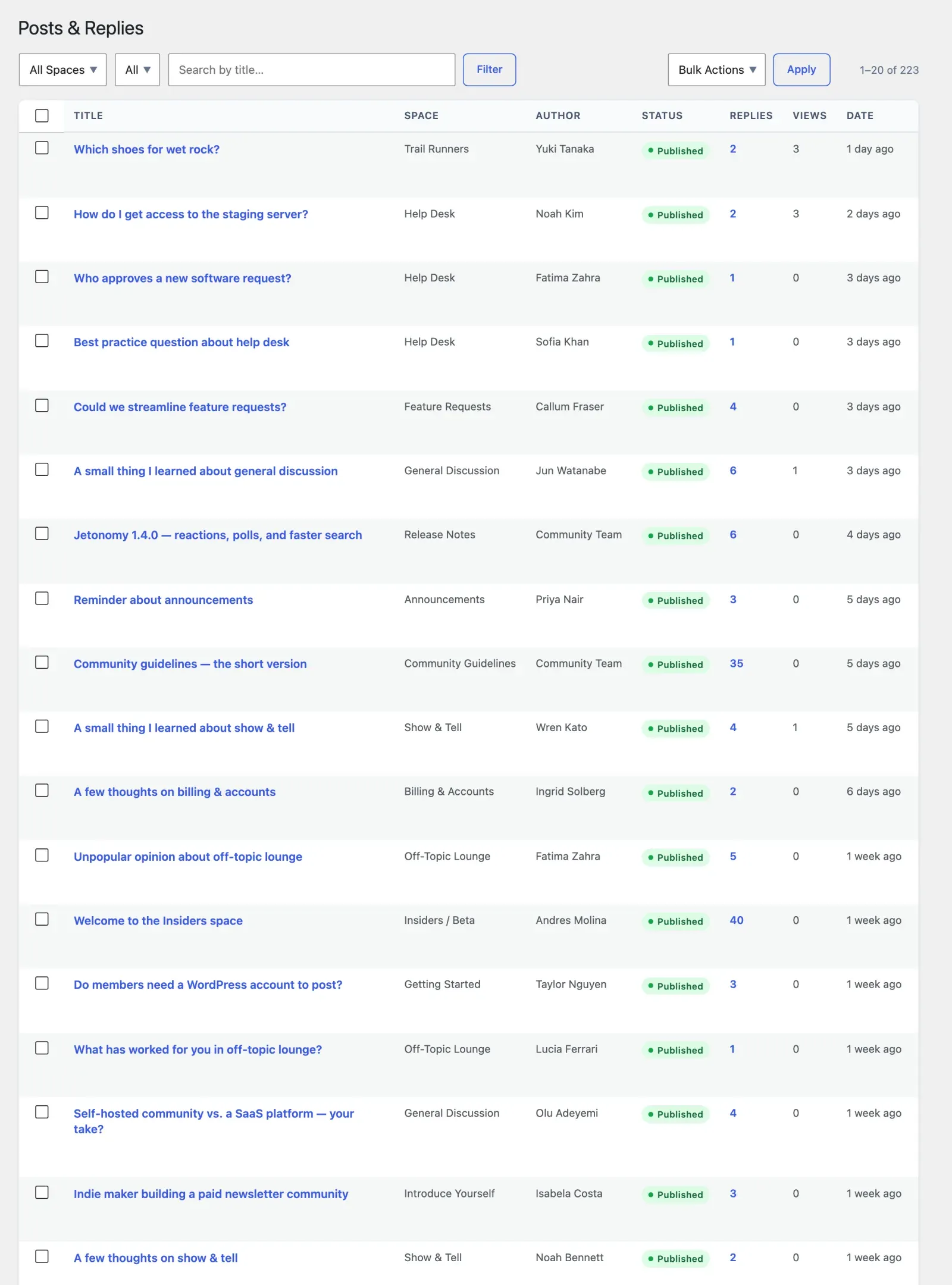
Task: Check the box for 'Which shoes for wet rock?'
Action: pyautogui.click(x=42, y=148)
